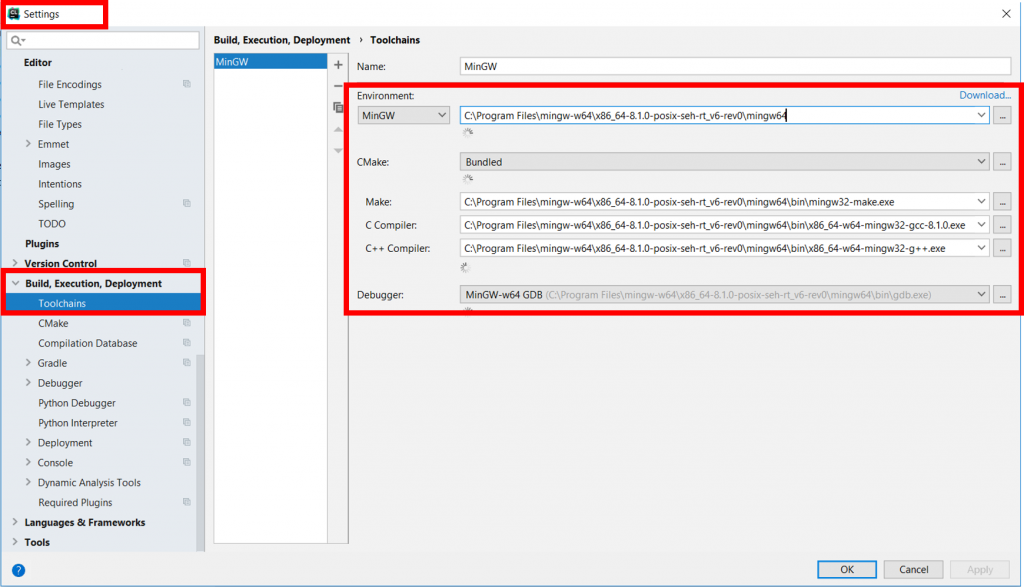
Task: Browse for the C Compiler path
Action: click(x=1003, y=225)
